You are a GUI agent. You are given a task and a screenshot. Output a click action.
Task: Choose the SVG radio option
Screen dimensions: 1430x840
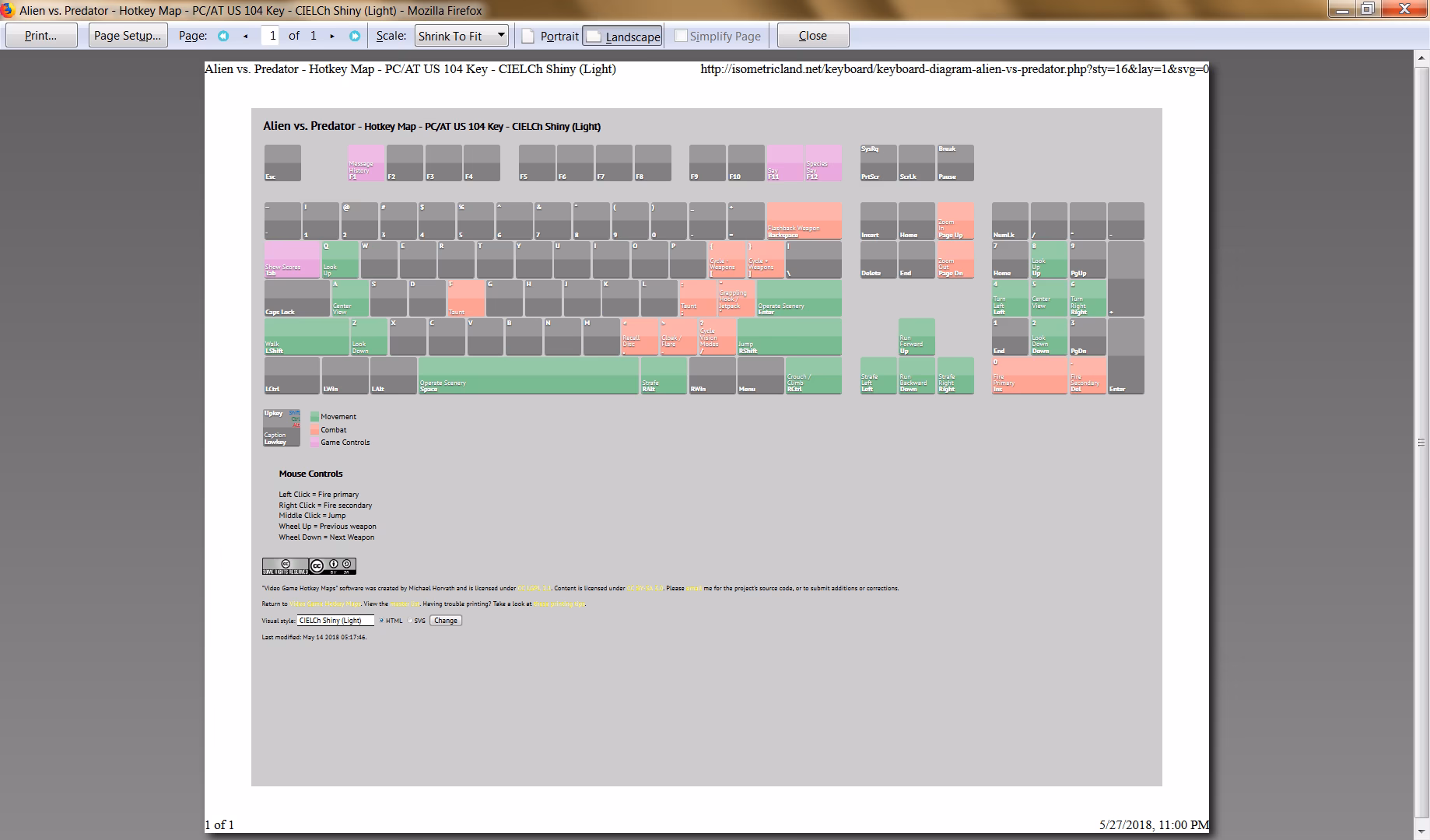click(410, 621)
